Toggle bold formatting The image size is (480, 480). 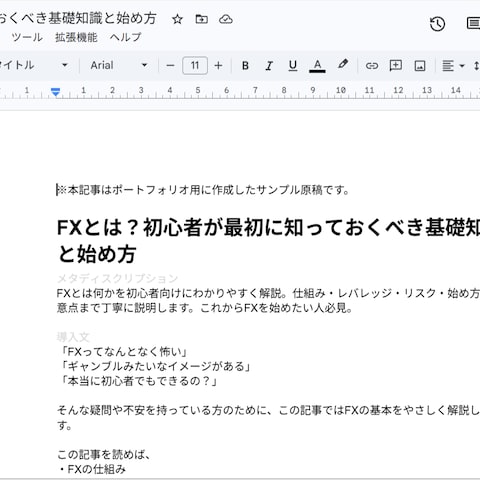[x=245, y=66]
